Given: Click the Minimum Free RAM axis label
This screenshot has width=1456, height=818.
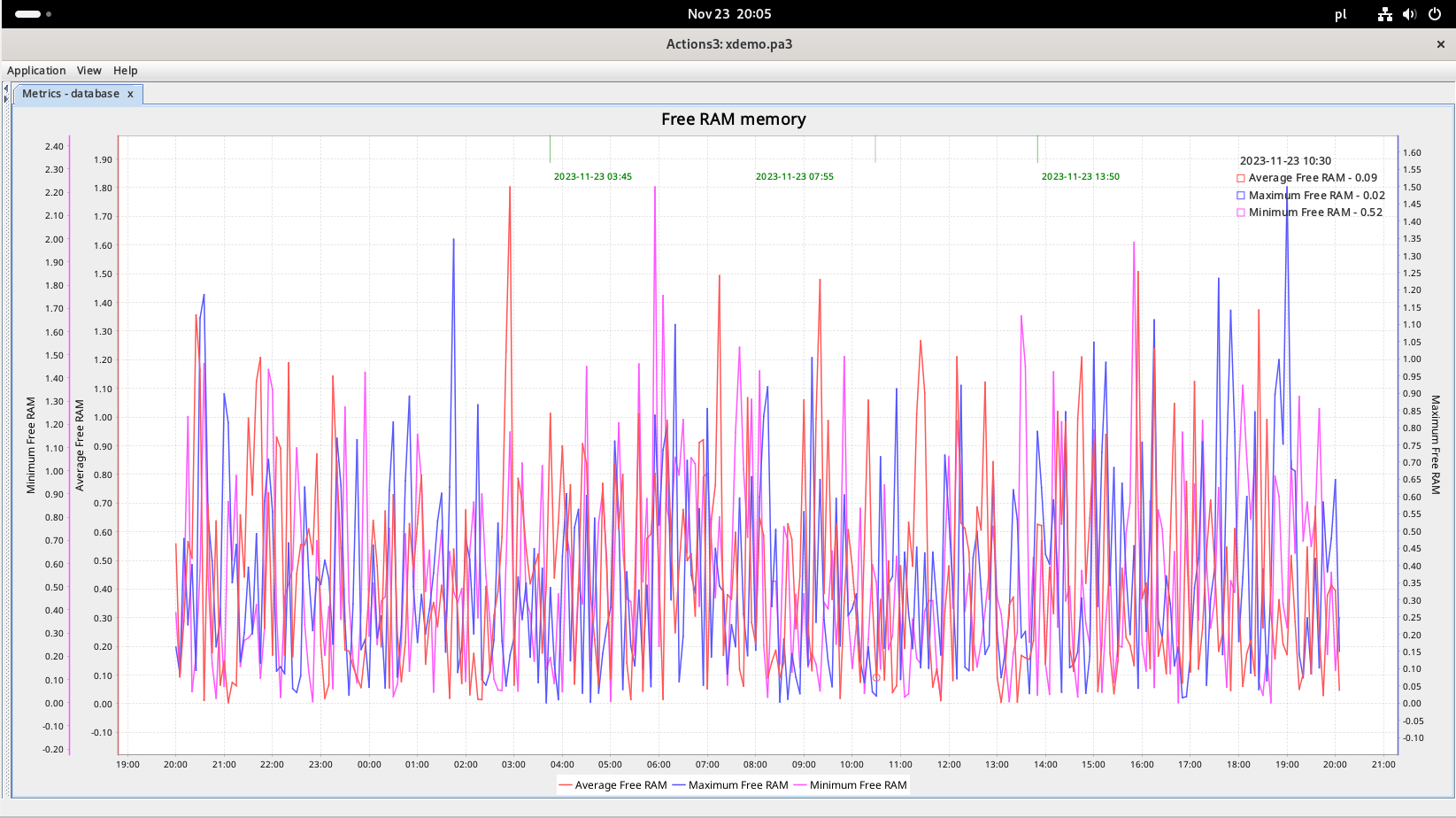Looking at the screenshot, I should click(31, 445).
